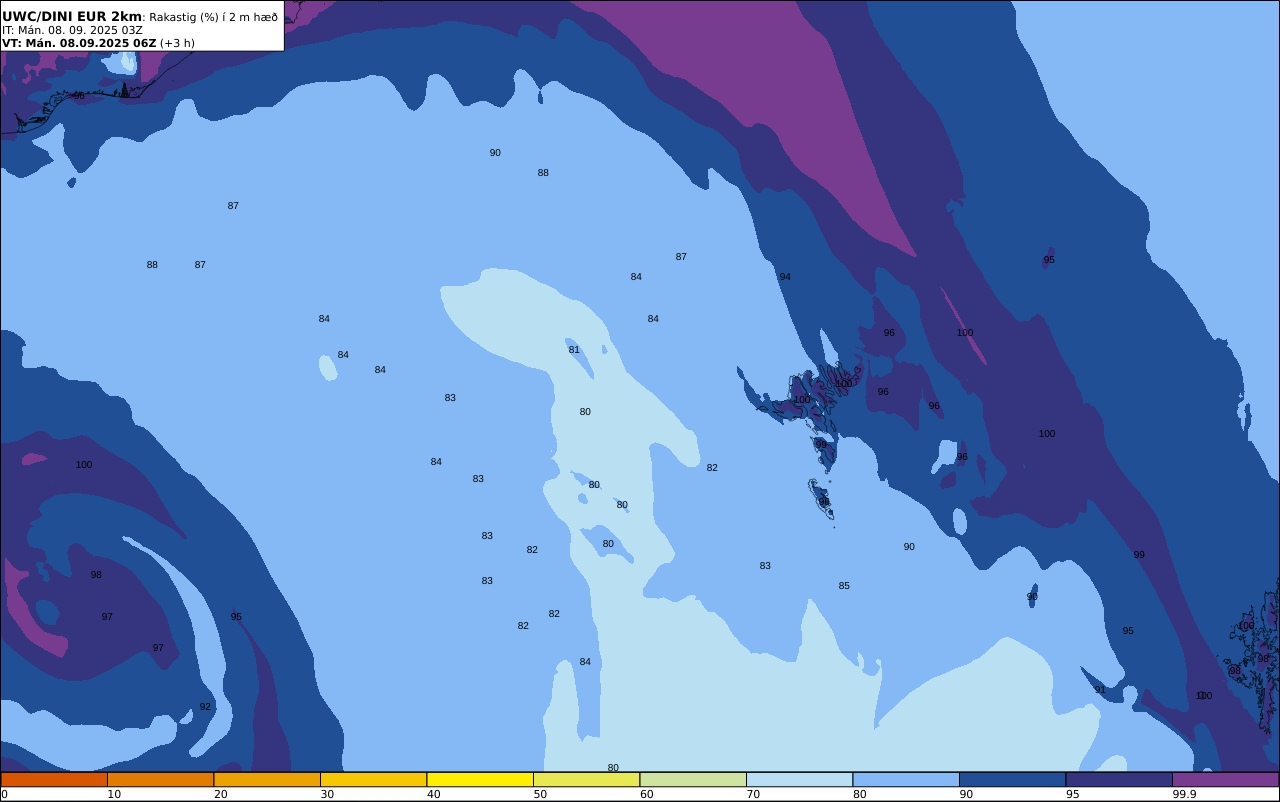Click the 'VT: Mán. 08.09.2025 06Z' valid time
The width and height of the screenshot is (1280, 802).
click(79, 43)
